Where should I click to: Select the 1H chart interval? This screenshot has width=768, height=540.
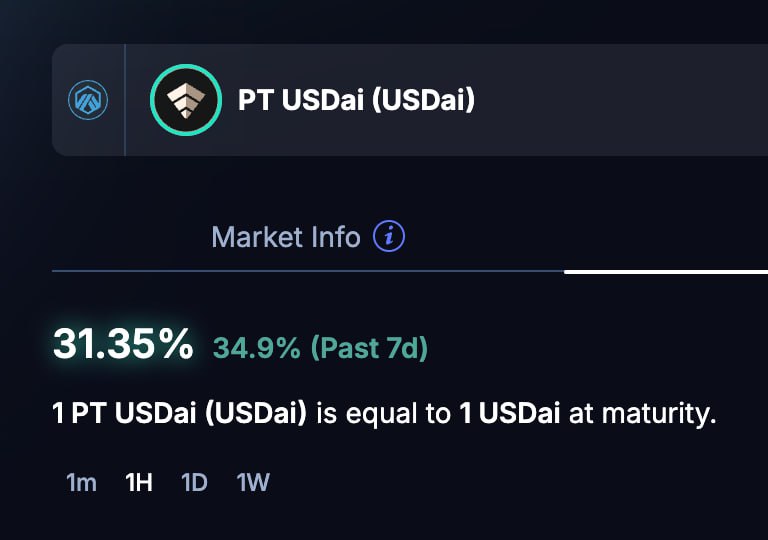[138, 482]
